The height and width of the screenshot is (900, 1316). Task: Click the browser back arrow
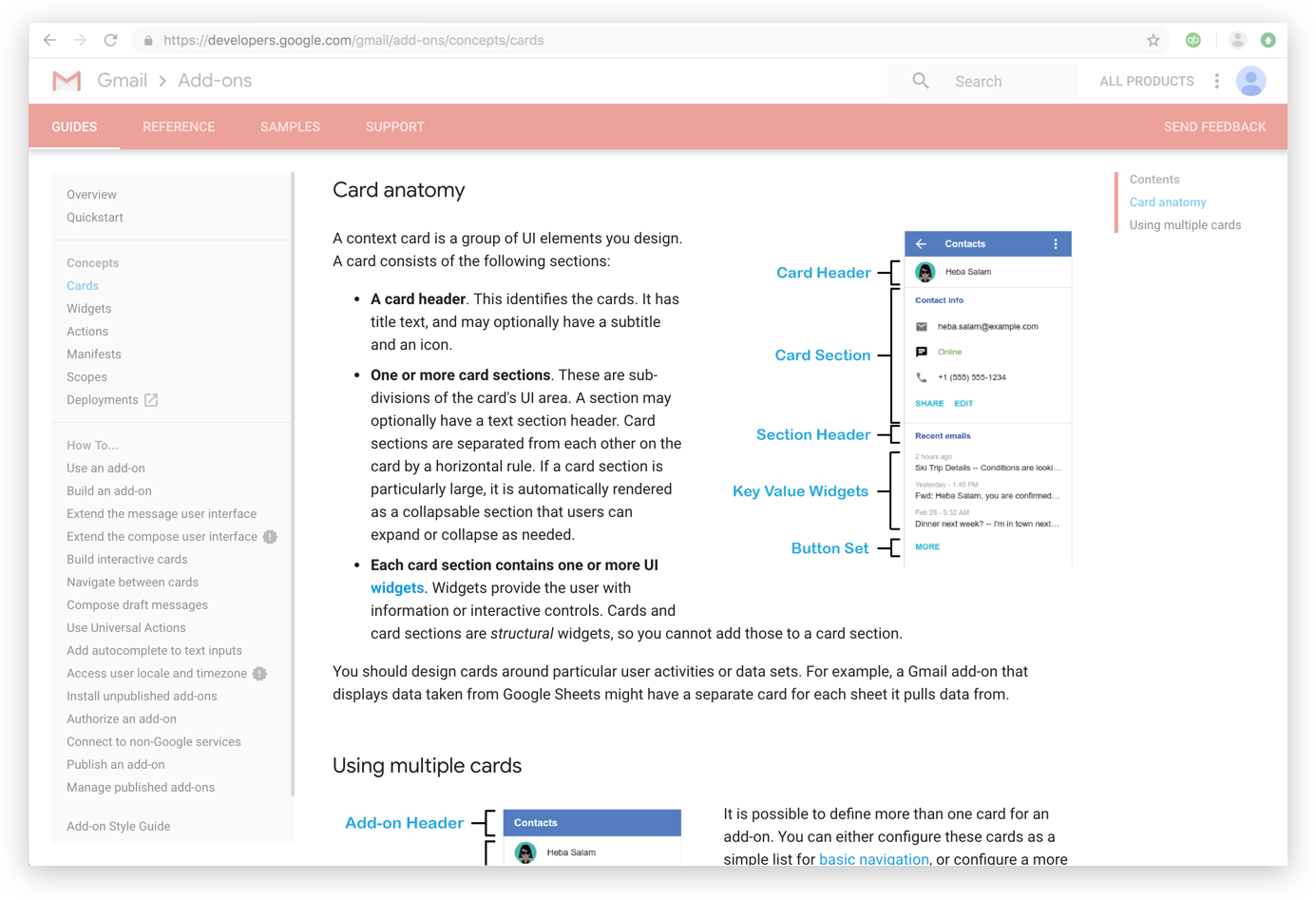[x=49, y=40]
